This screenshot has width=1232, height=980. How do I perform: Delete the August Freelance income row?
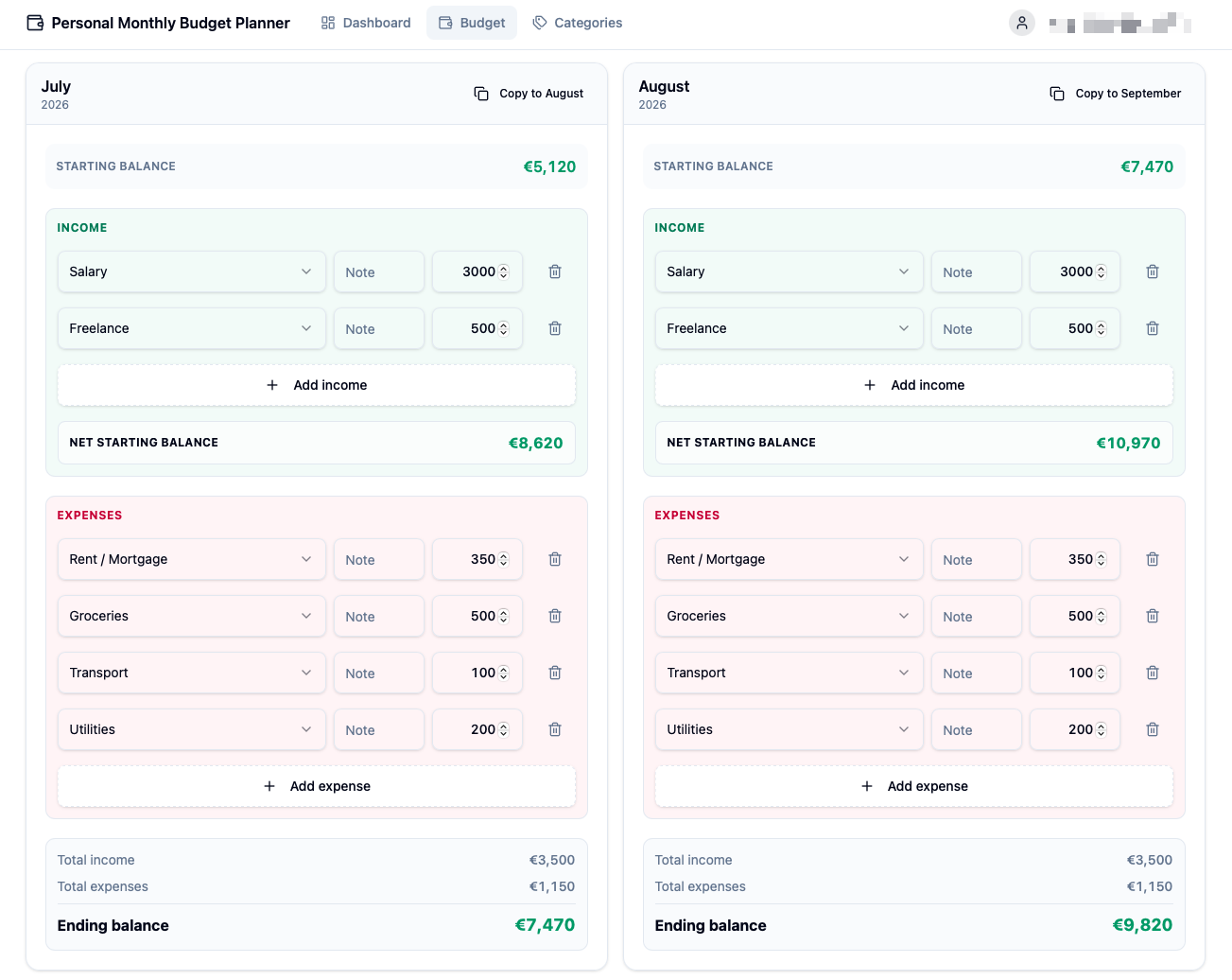click(x=1153, y=328)
